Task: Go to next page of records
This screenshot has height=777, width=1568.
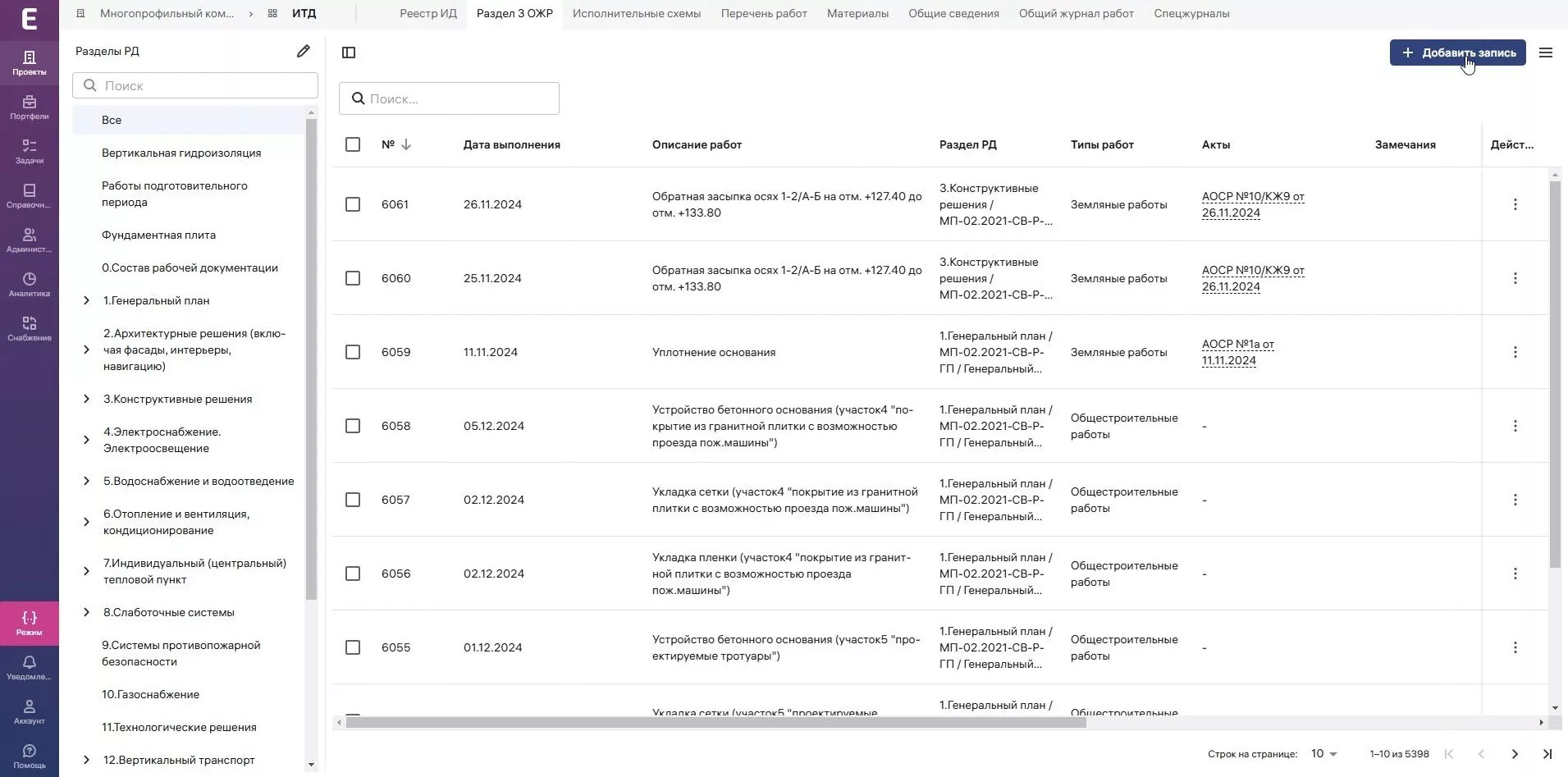Action: pyautogui.click(x=1515, y=754)
